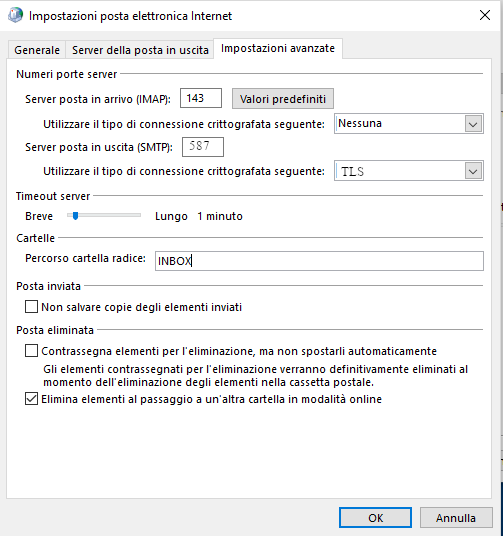
Task: Expand the IMAP encryption dropdown arrow
Action: [x=473, y=124]
